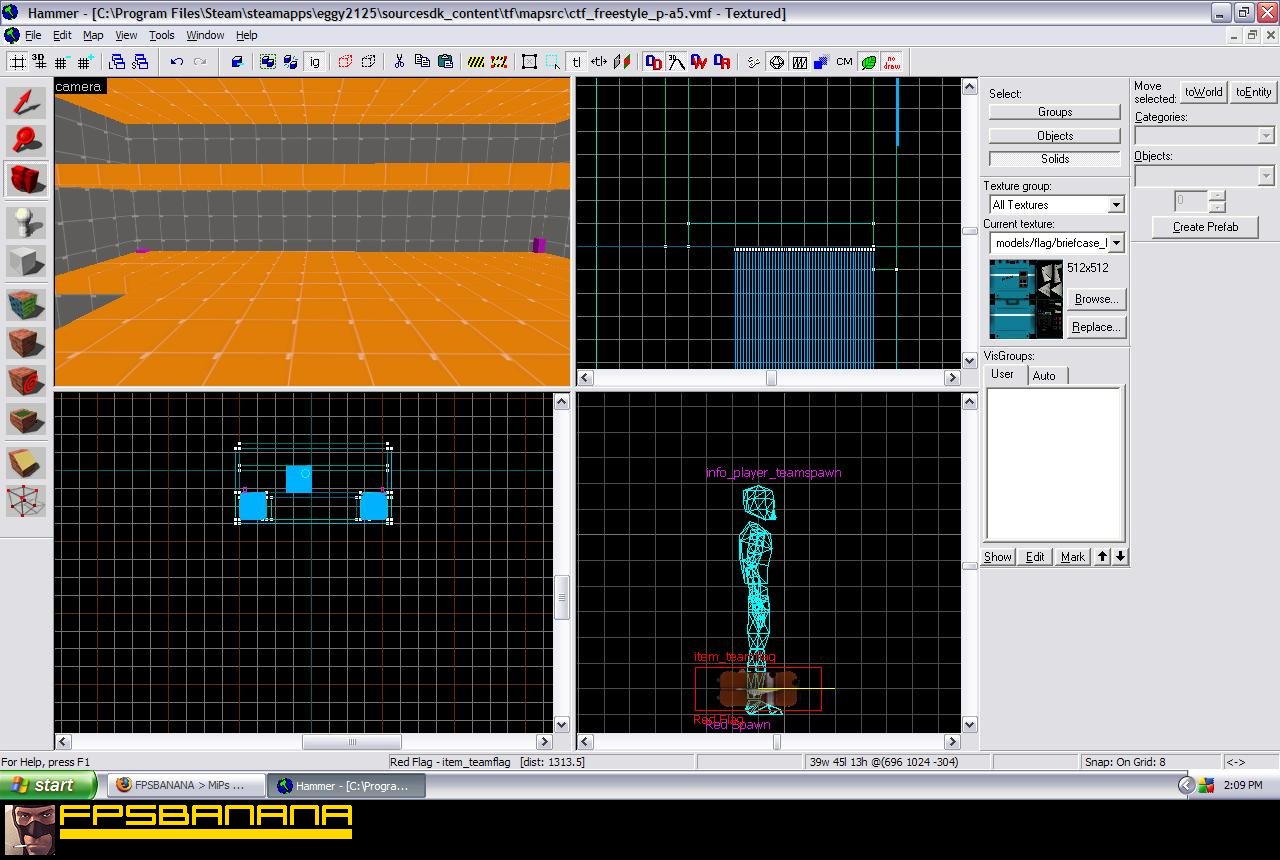
Task: Click the Replace... texture button
Action: tap(1097, 327)
